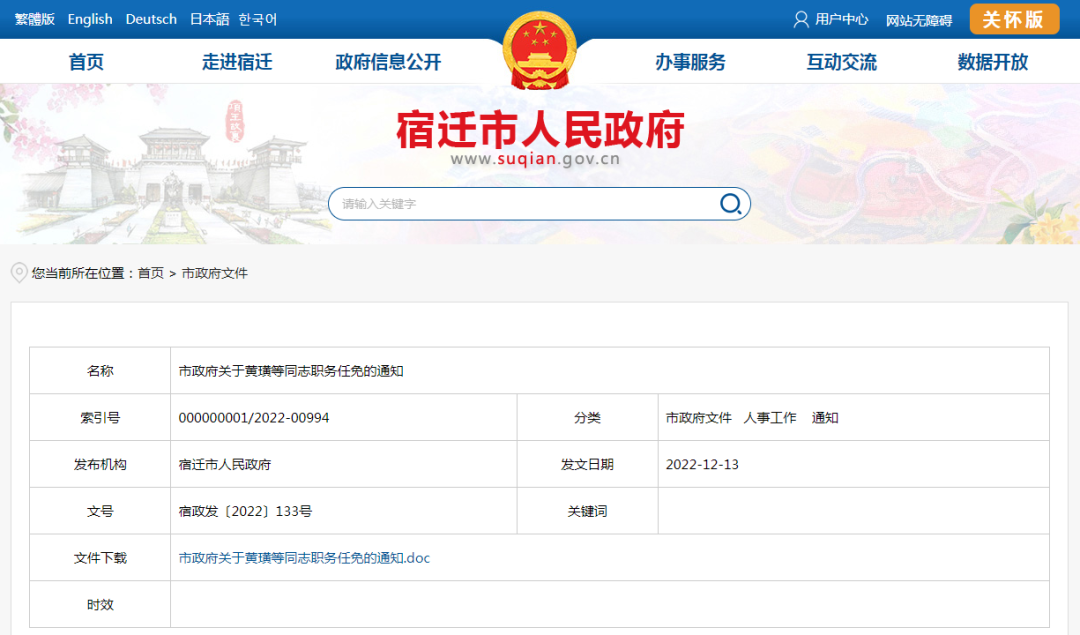1080x635 pixels.
Task: Switch site language to English
Action: click(x=90, y=19)
